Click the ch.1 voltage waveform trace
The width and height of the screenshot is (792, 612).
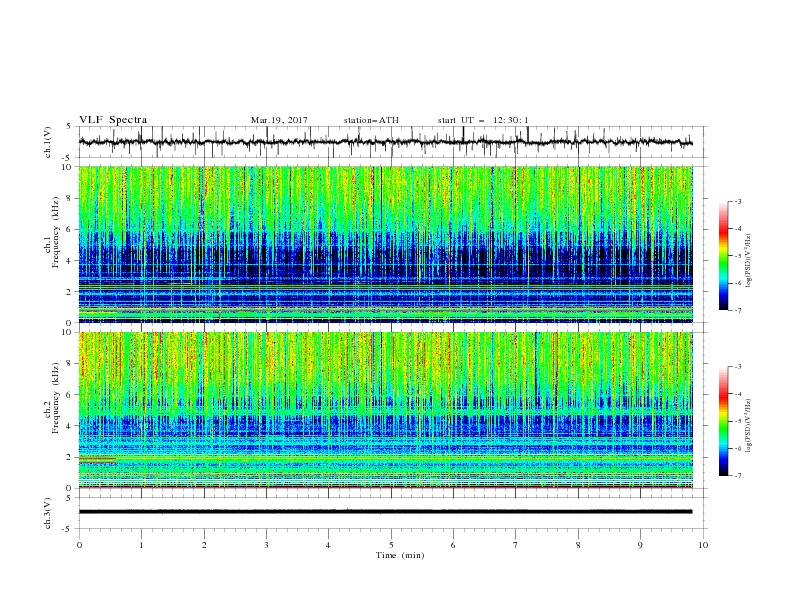click(386, 142)
